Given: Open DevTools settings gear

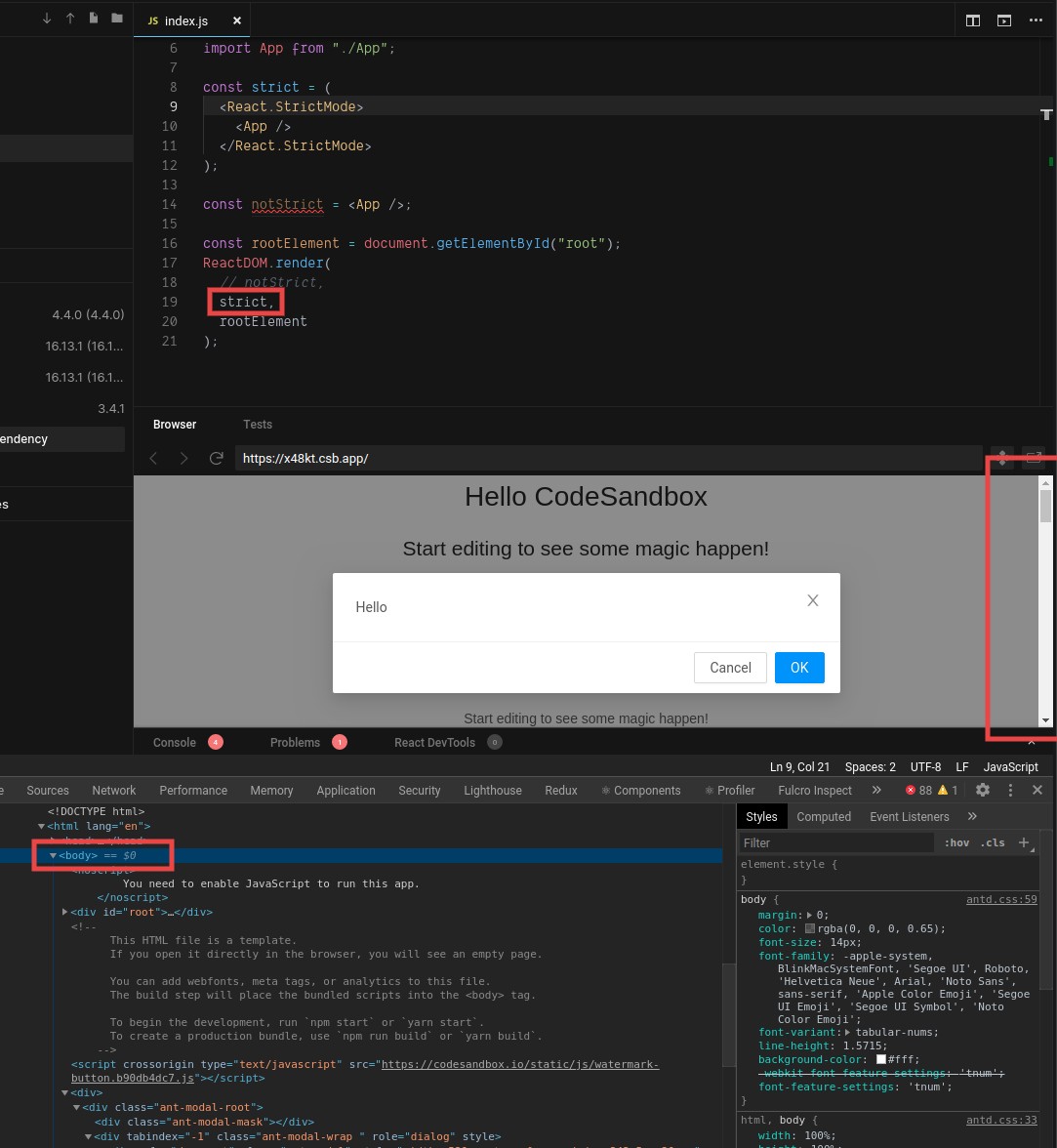Looking at the screenshot, I should [982, 790].
